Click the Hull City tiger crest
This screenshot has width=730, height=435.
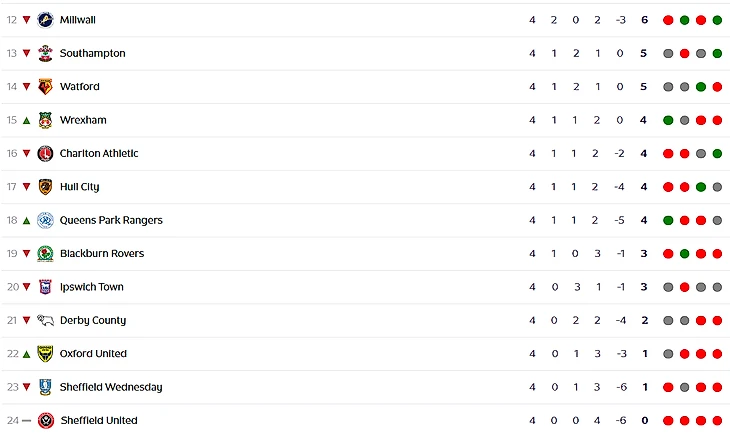[x=45, y=187]
